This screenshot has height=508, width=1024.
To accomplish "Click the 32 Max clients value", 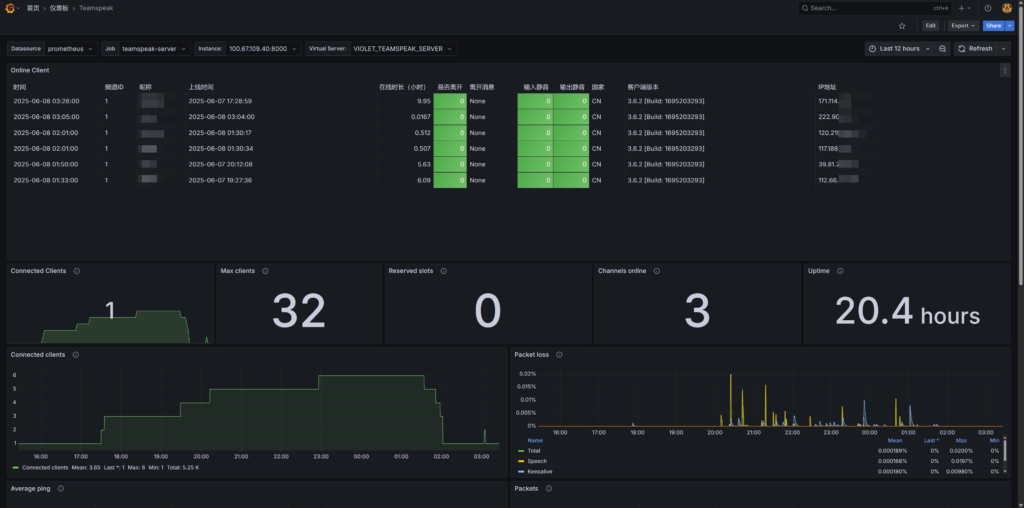I will [x=298, y=311].
